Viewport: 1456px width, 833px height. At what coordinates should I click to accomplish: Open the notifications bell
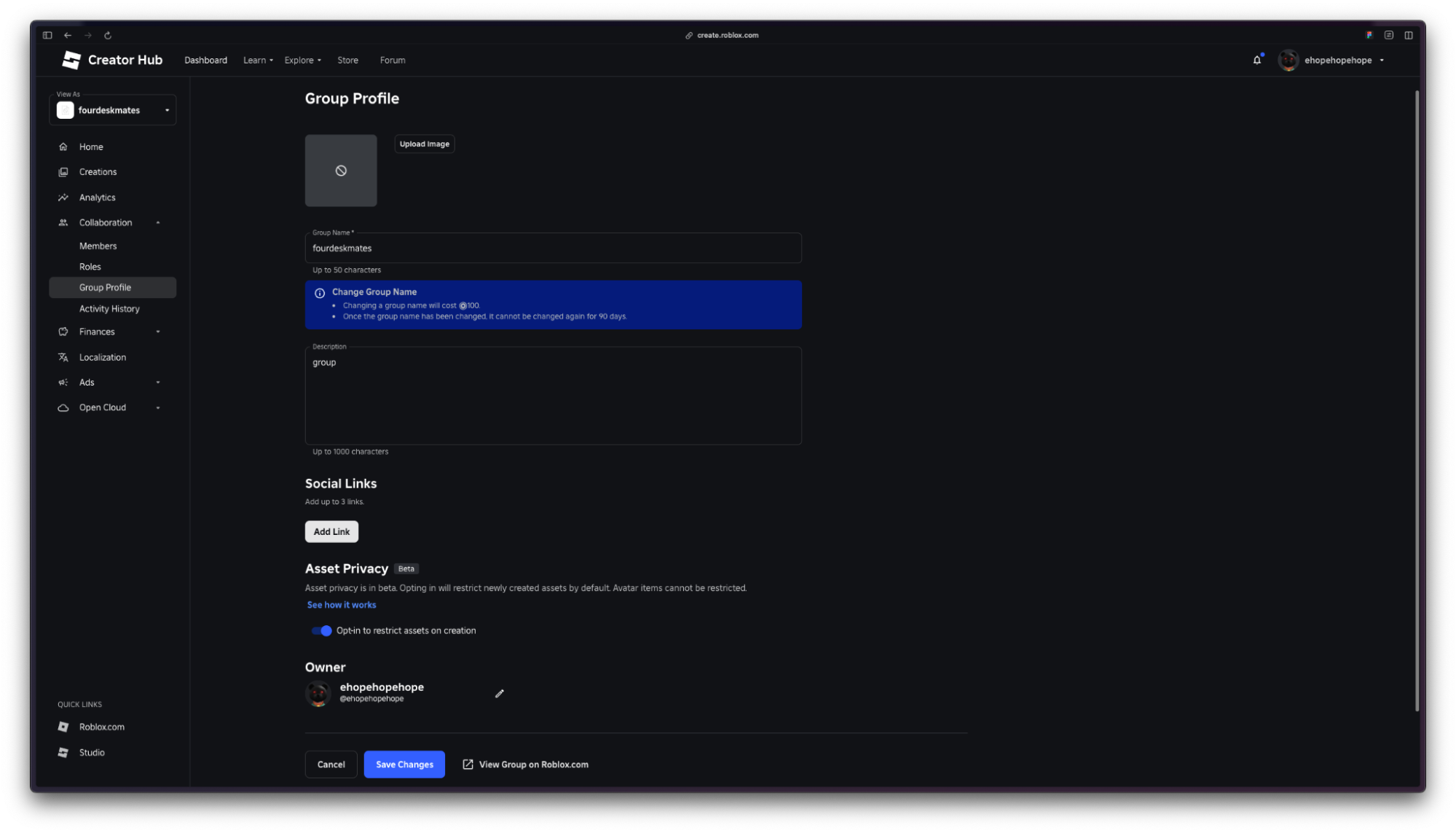1256,60
